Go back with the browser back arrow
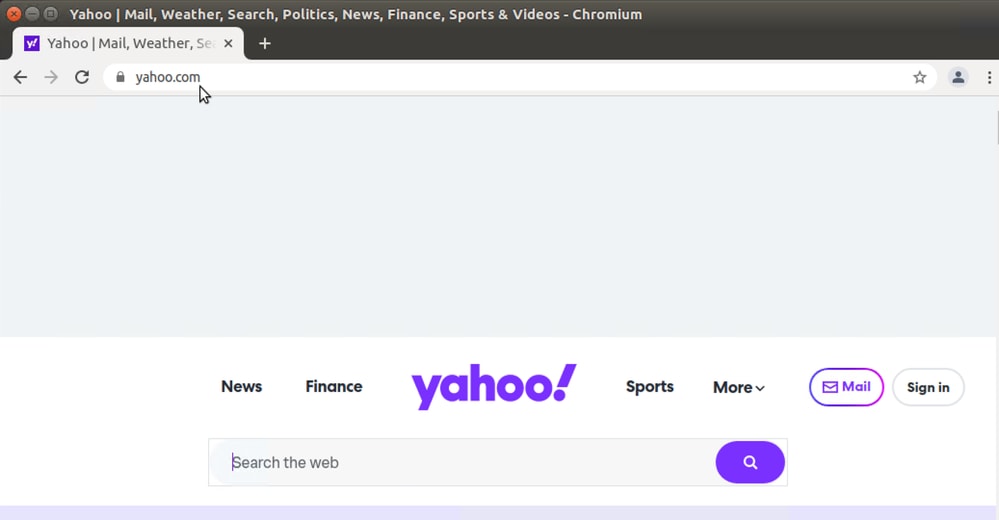The width and height of the screenshot is (999, 520). [20, 77]
